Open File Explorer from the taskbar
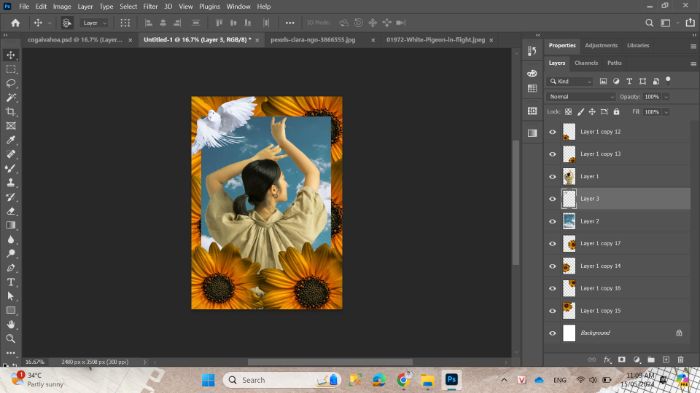 (427, 380)
